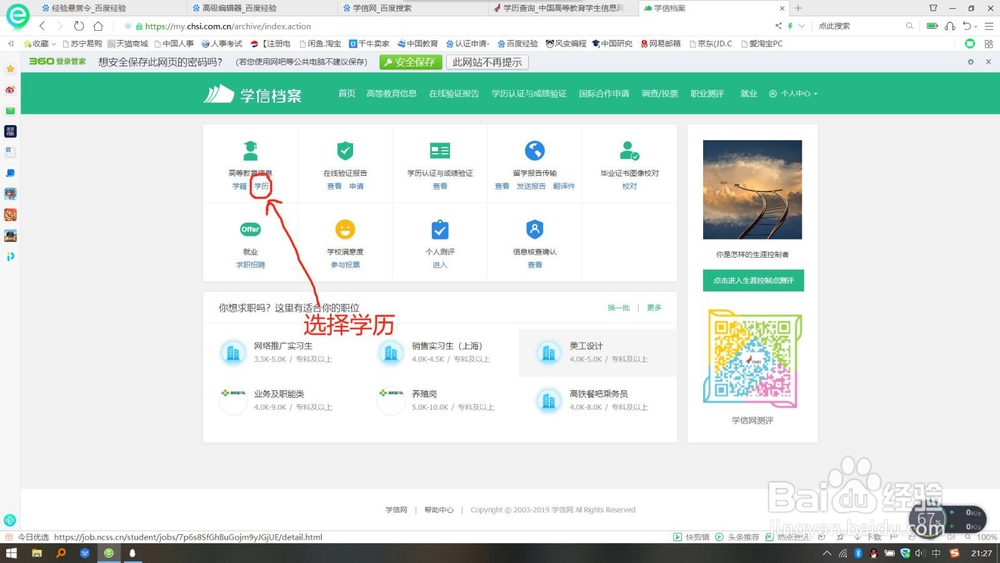Open 职业测评 in top navigation
This screenshot has height=563, width=1000.
pyautogui.click(x=707, y=94)
